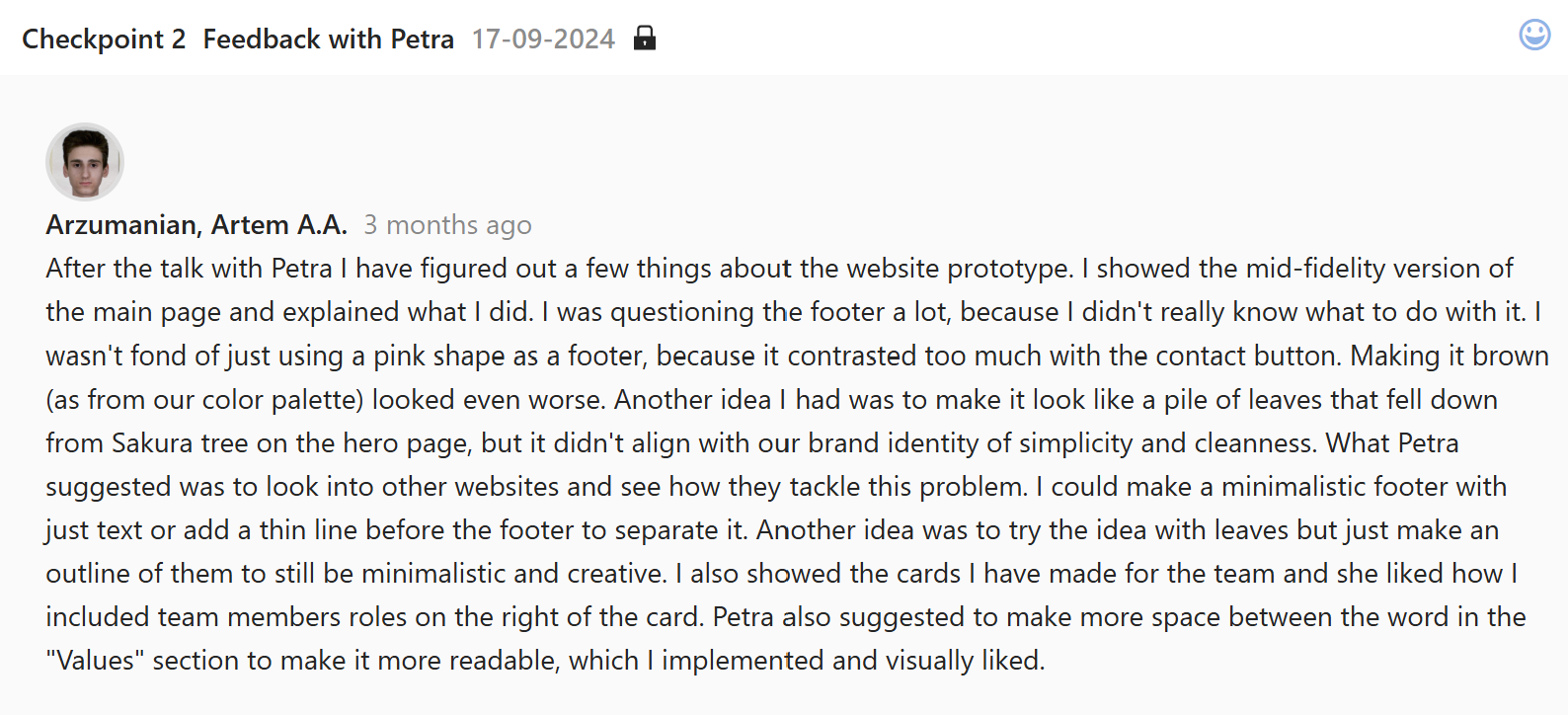Click the date 17-09-2024 in header
This screenshot has height=715, width=1568.
click(x=543, y=39)
